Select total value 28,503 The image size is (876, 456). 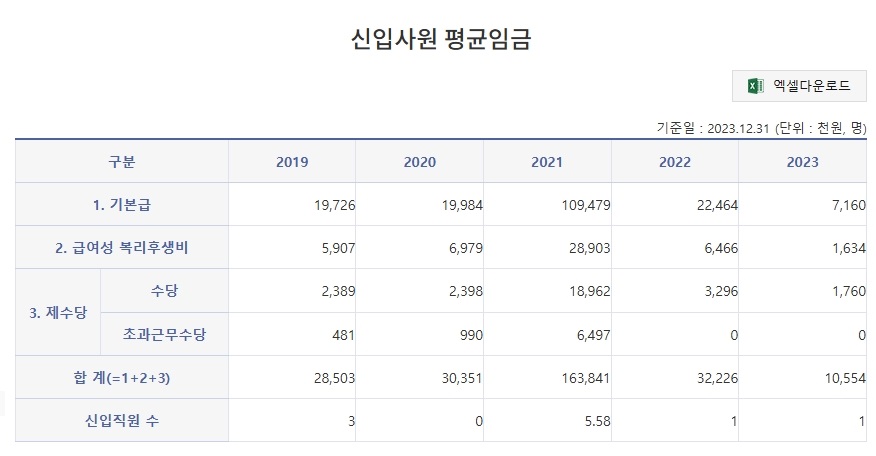(334, 378)
